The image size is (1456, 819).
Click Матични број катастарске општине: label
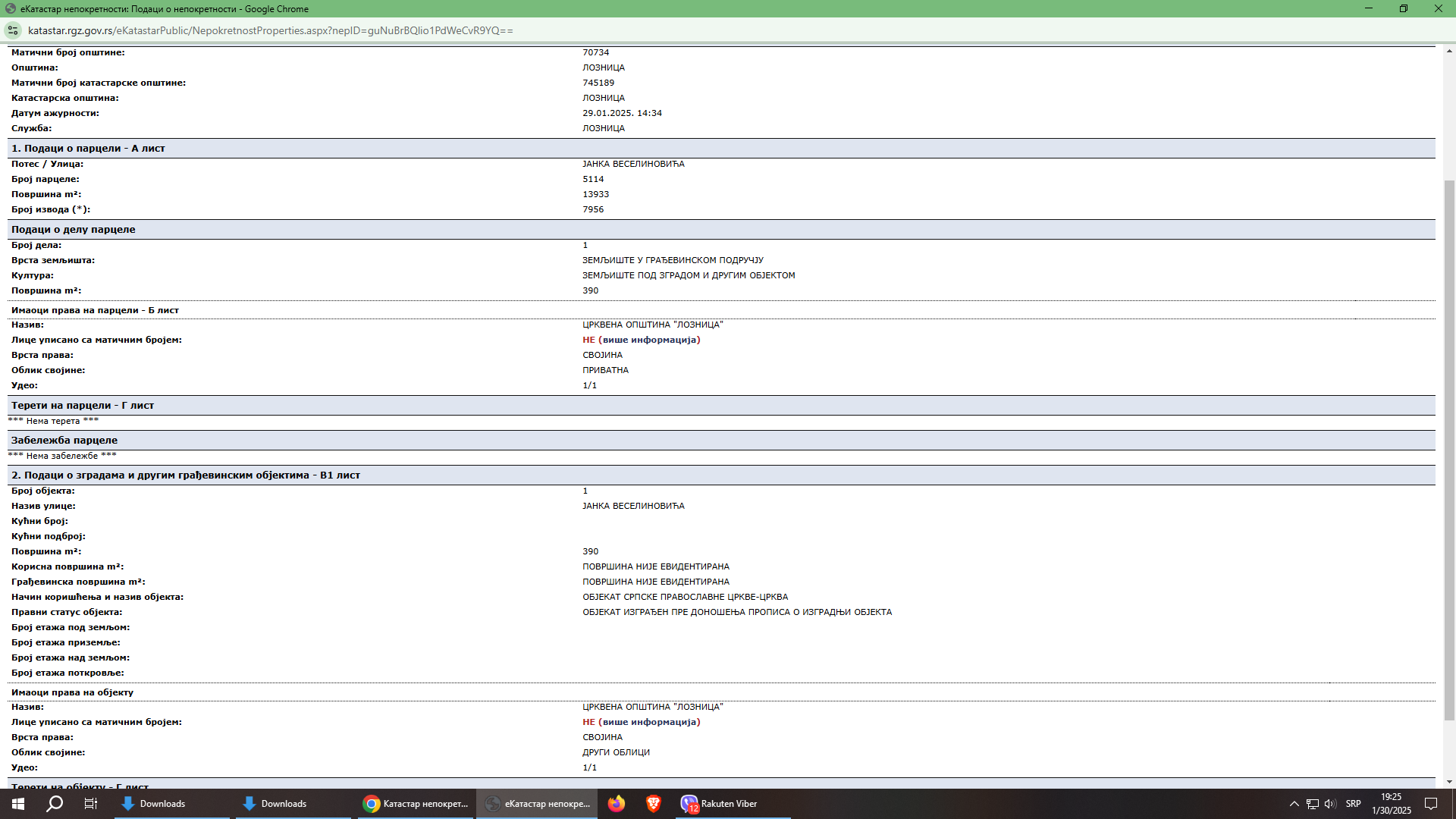coord(99,83)
